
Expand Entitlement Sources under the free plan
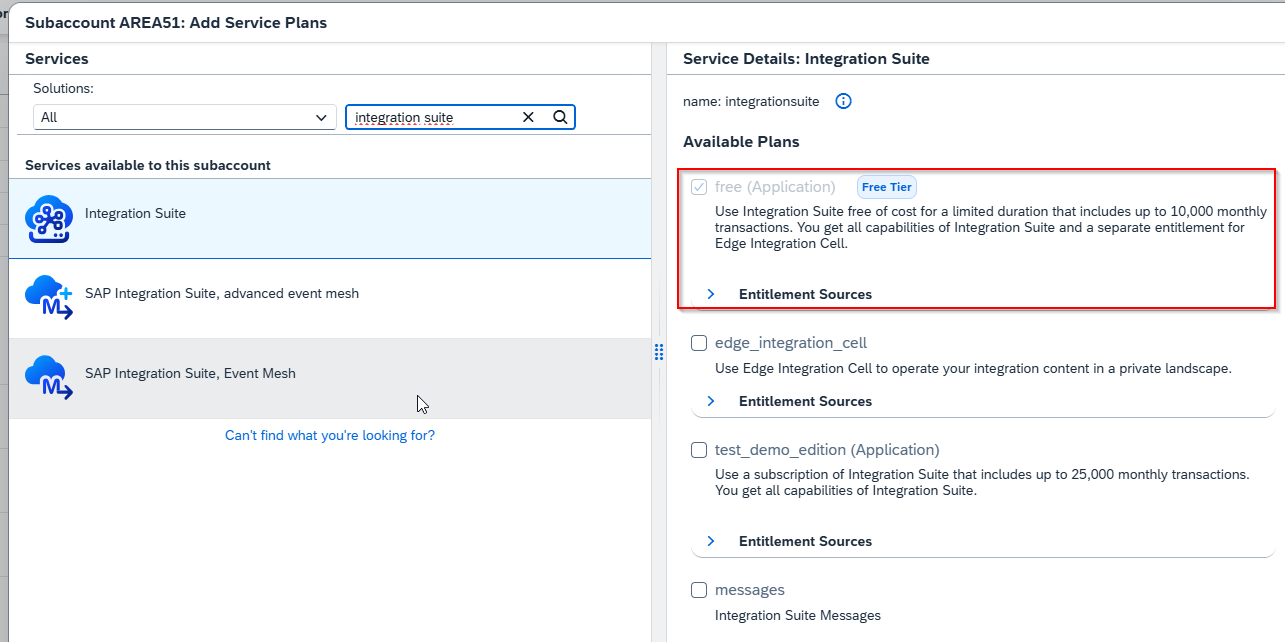pos(804,294)
